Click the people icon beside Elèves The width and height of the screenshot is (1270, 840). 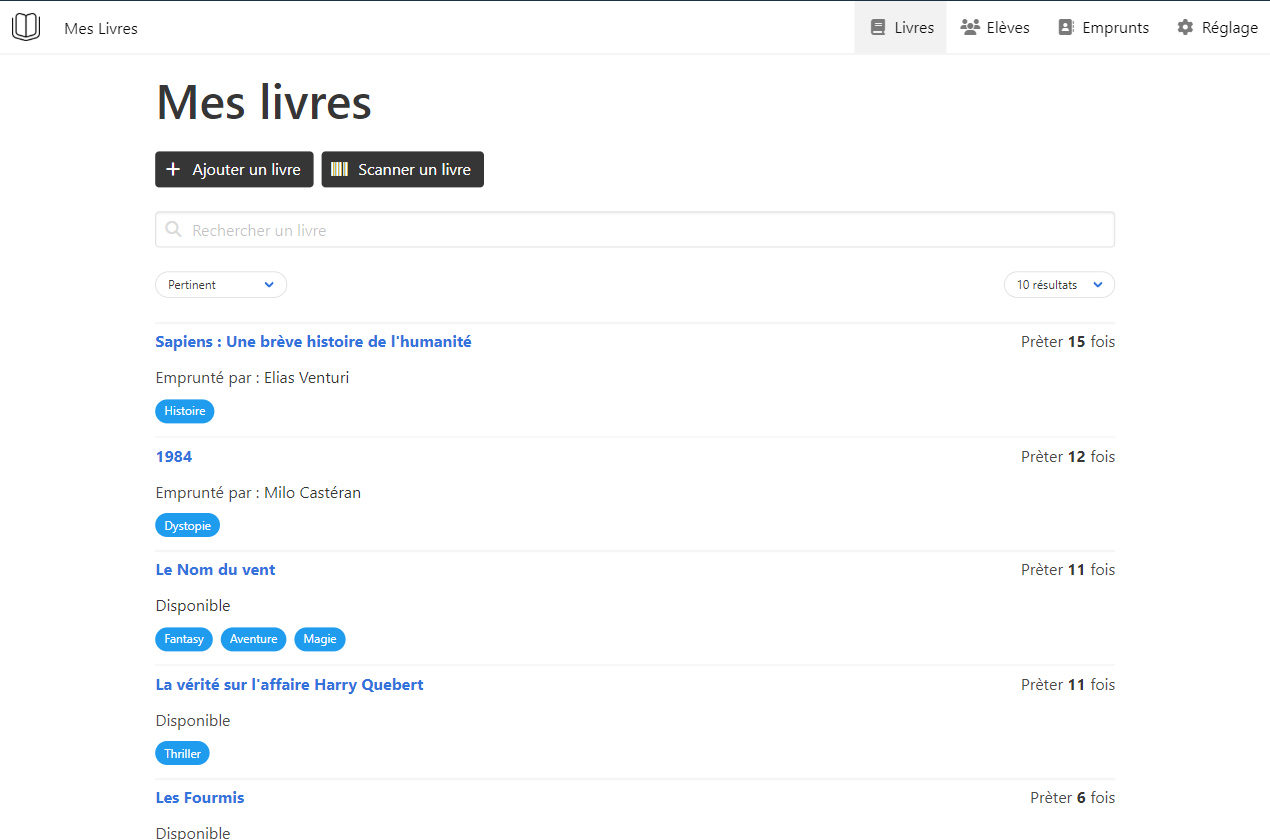coord(970,28)
